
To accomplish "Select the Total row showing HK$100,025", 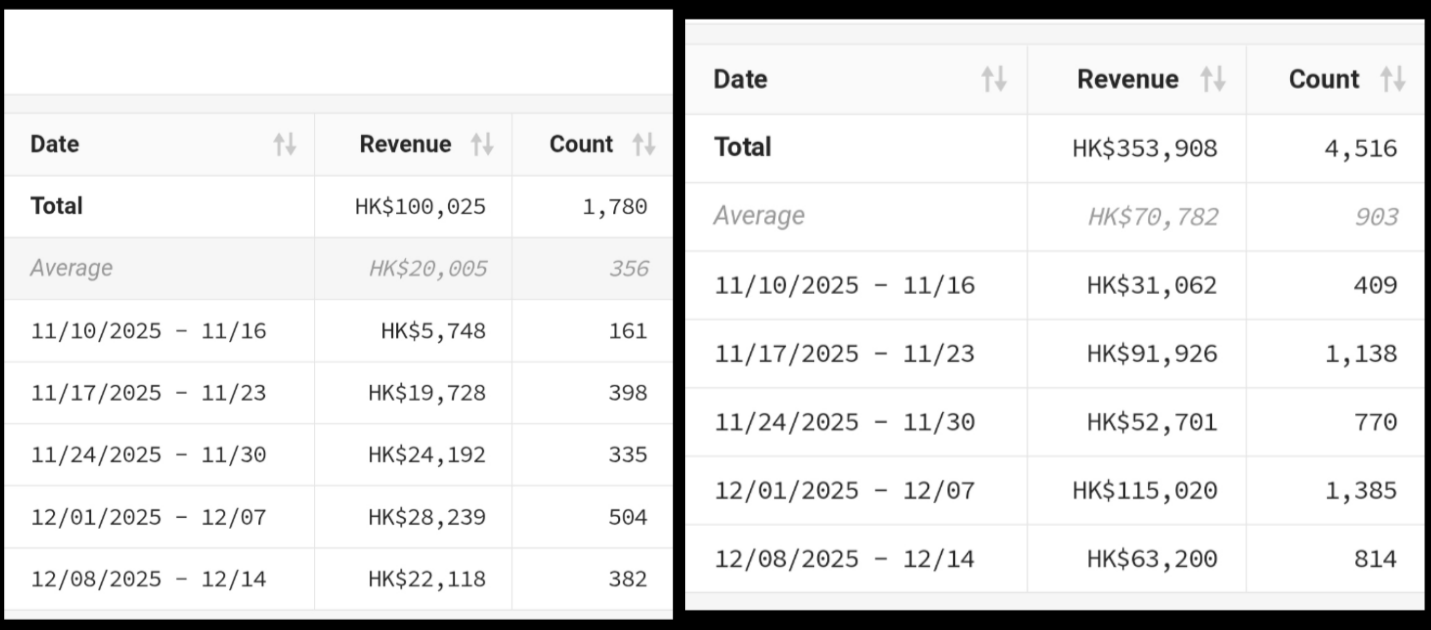I will tap(57, 206).
